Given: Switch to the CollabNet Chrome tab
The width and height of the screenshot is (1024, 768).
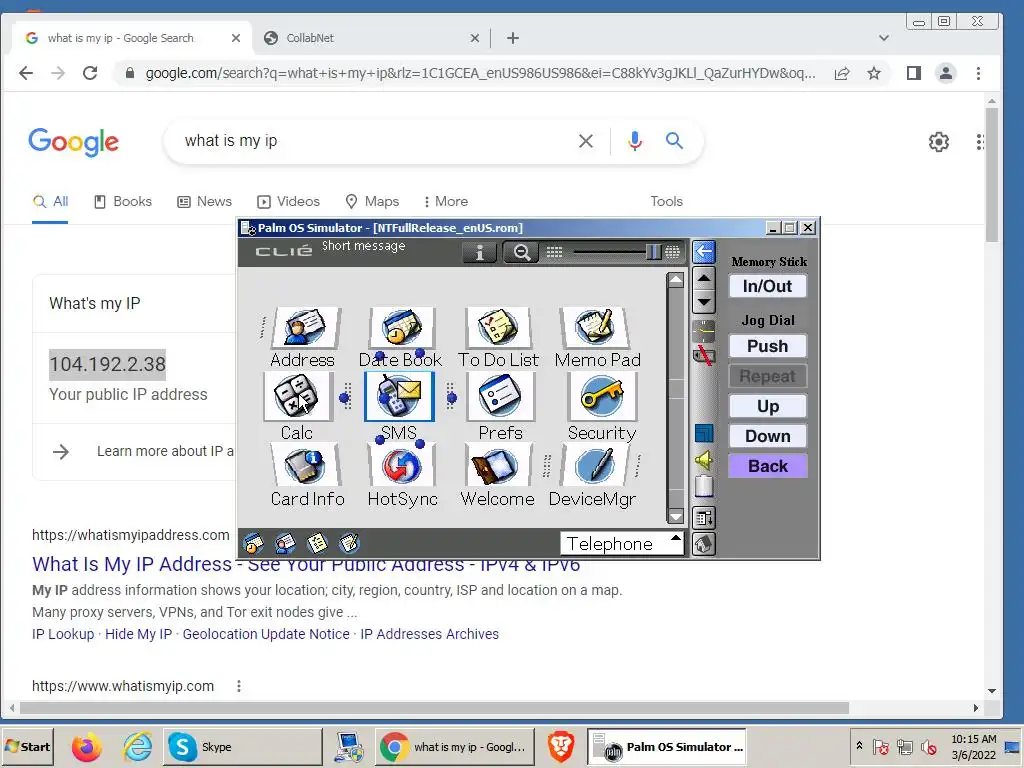Looking at the screenshot, I should (372, 38).
